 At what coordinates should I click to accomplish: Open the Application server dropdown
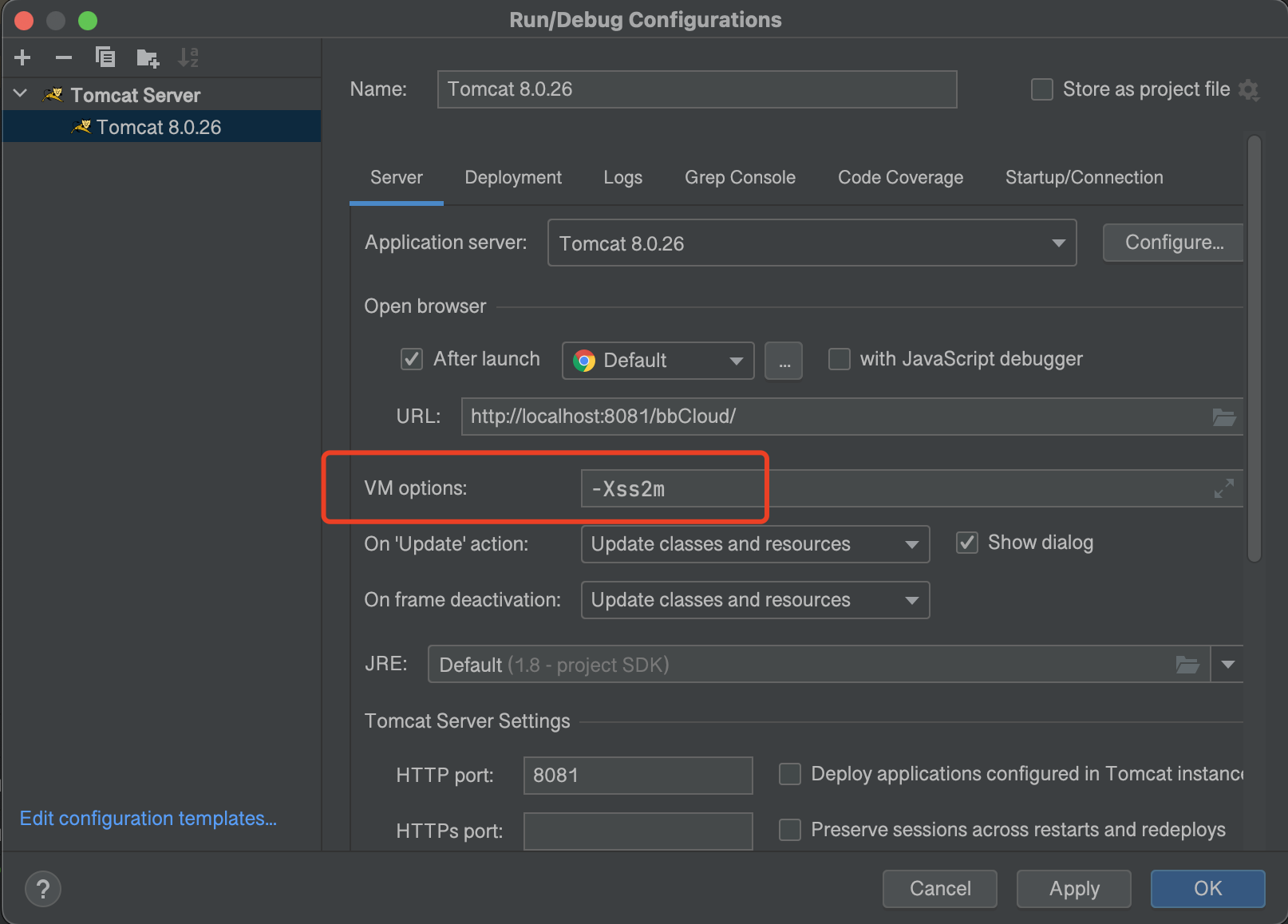[x=1058, y=243]
